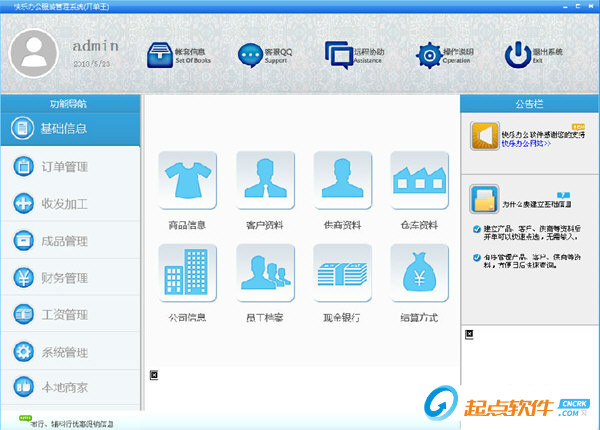The height and width of the screenshot is (430, 600).
Task: Open 成品管理 section
Action: coord(70,241)
